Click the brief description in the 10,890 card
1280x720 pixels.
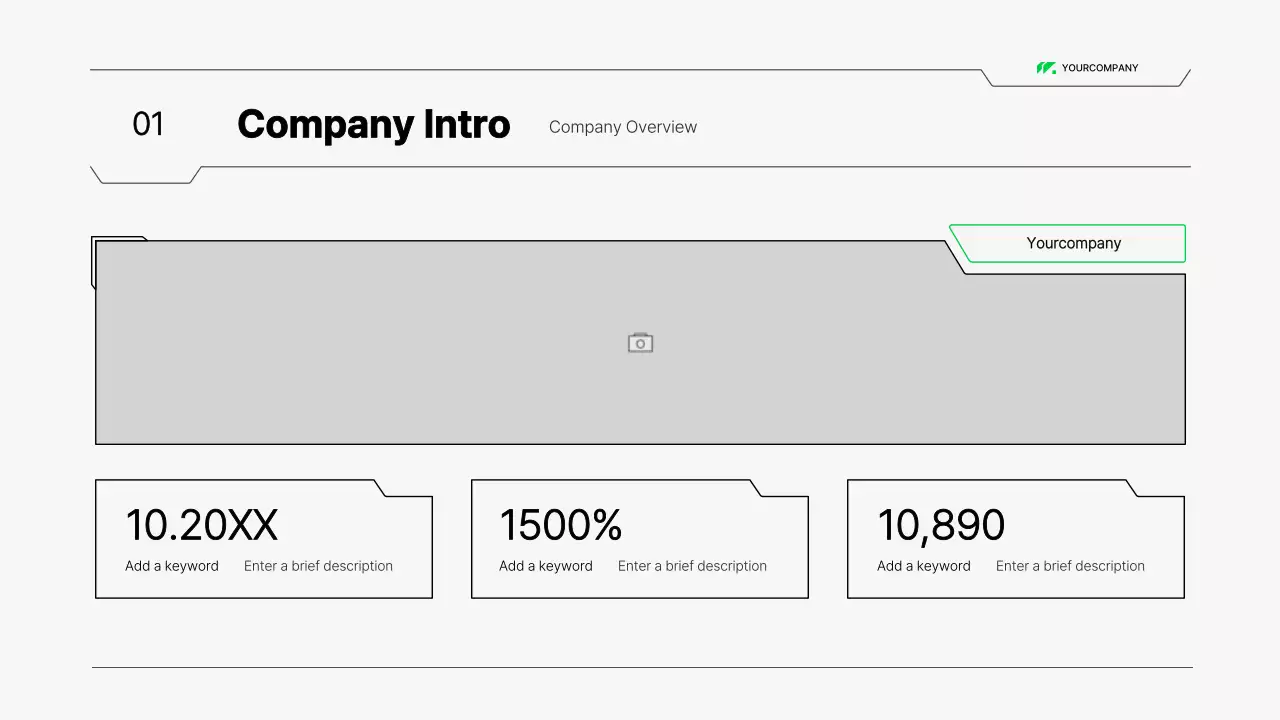(1070, 566)
